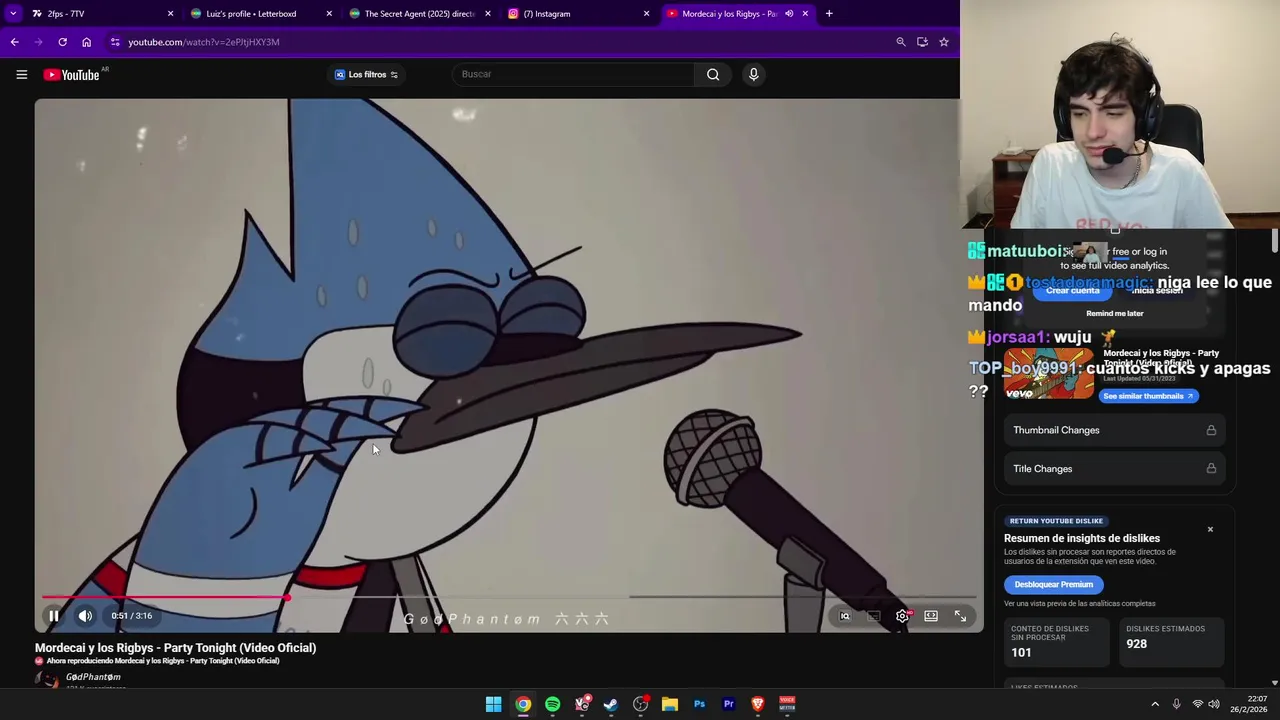Go to the browser home page
The image size is (1280, 720).
86,42
